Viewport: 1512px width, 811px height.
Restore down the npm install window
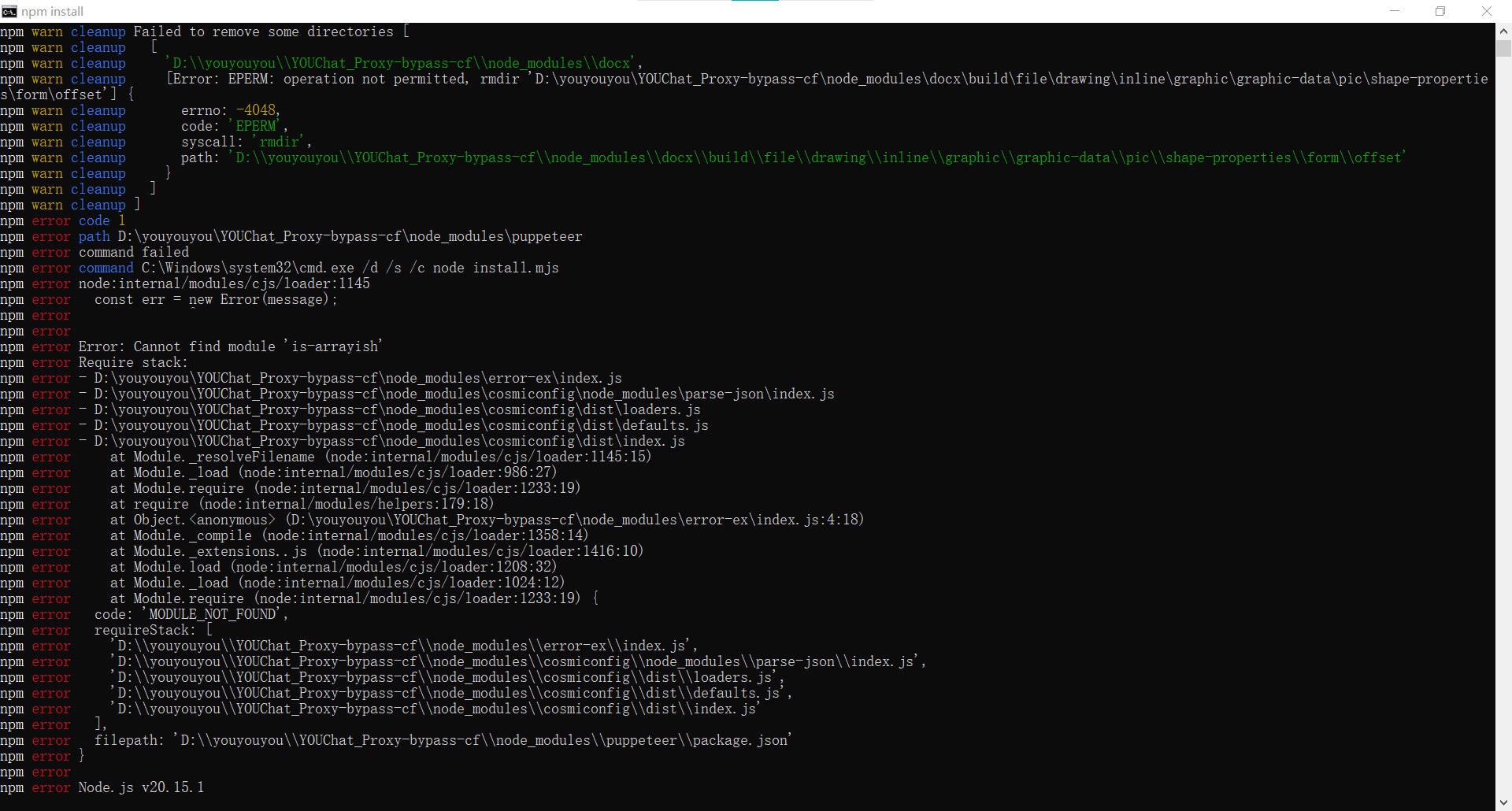(x=1440, y=11)
